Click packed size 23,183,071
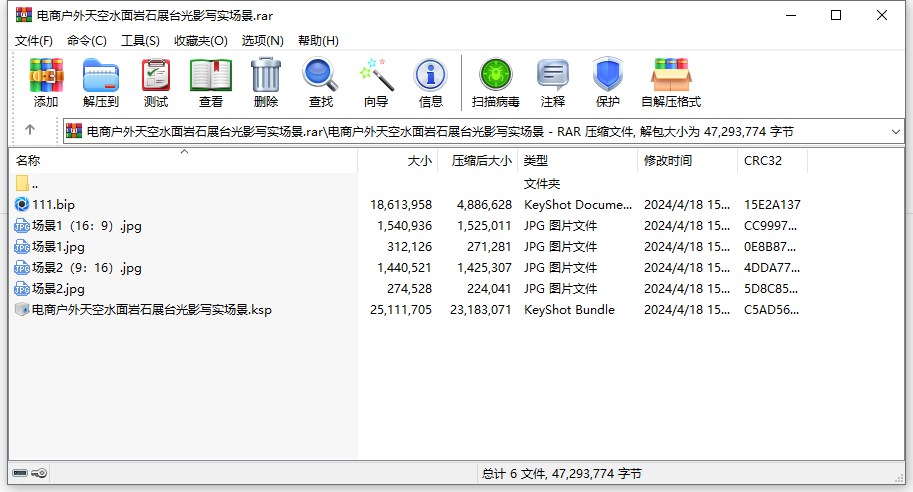Viewport: 913px width, 492px height. 481,310
